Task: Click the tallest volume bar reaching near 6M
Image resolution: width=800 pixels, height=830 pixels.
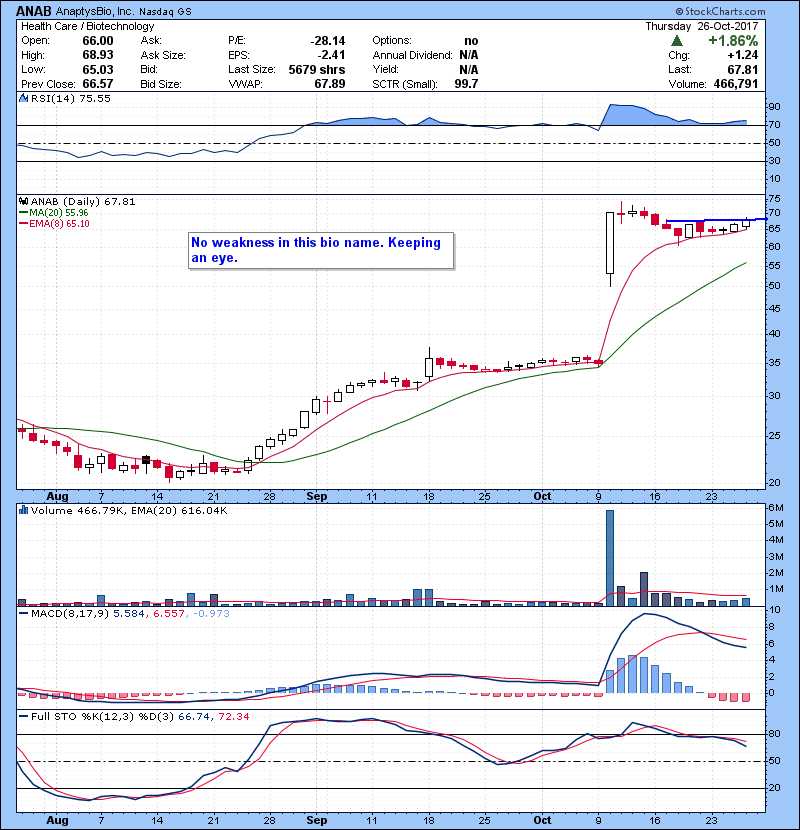Action: (609, 558)
